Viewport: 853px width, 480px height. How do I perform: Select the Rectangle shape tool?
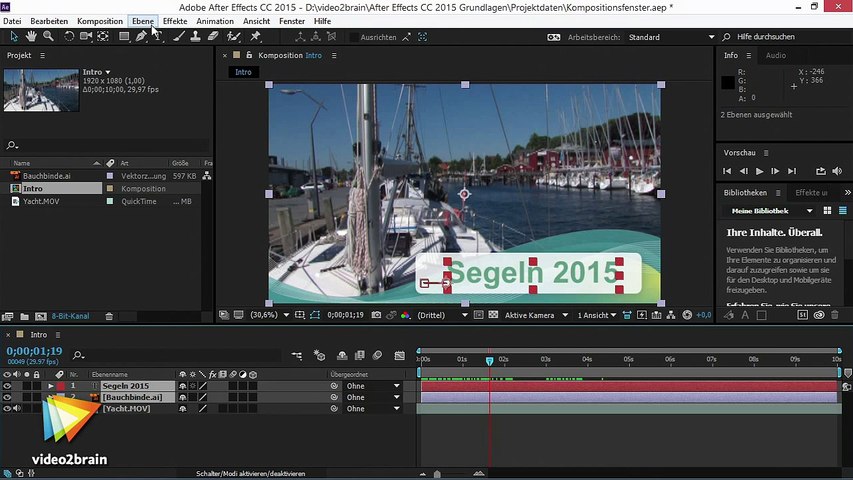(124, 36)
